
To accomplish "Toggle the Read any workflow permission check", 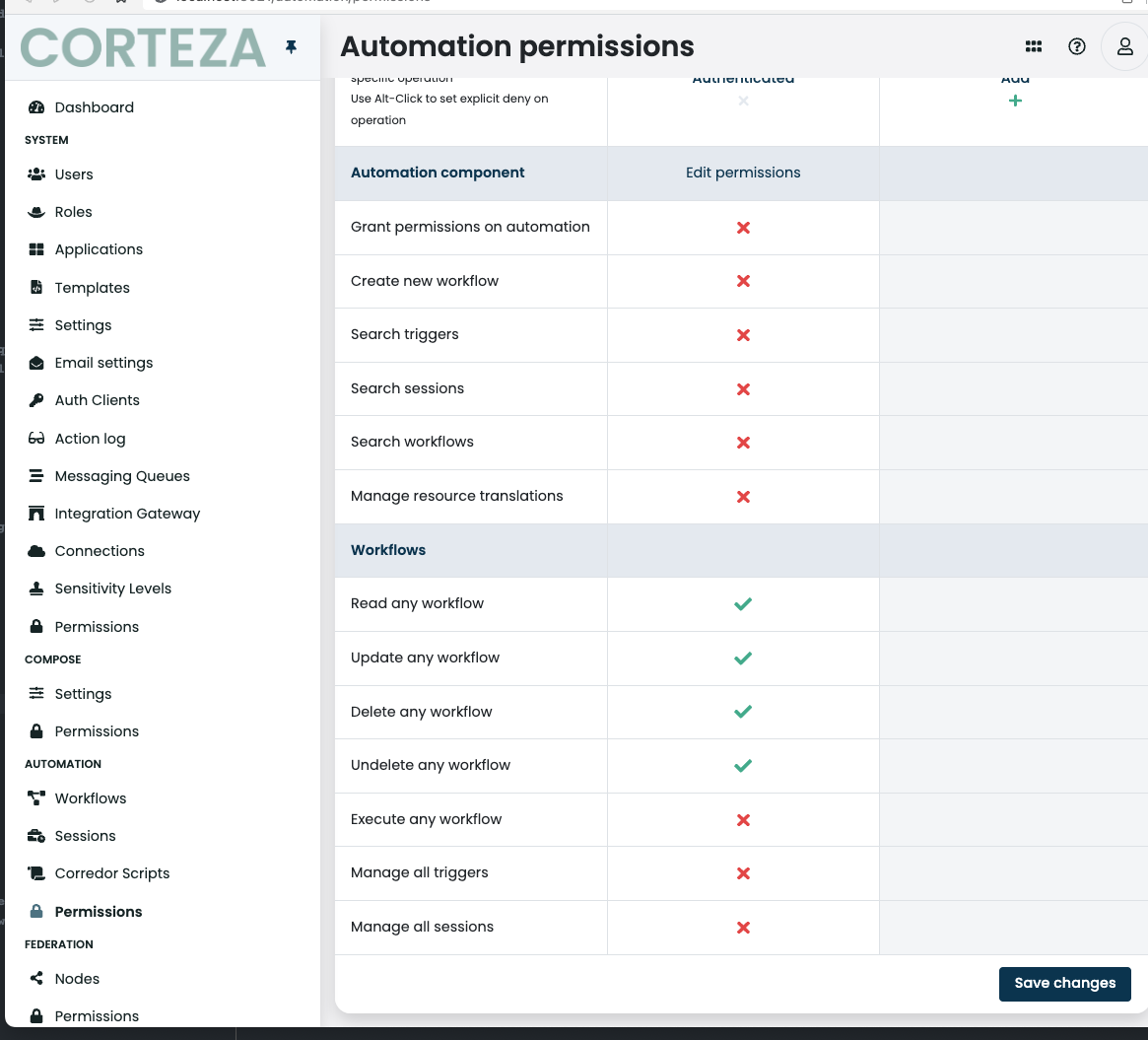I will [743, 603].
